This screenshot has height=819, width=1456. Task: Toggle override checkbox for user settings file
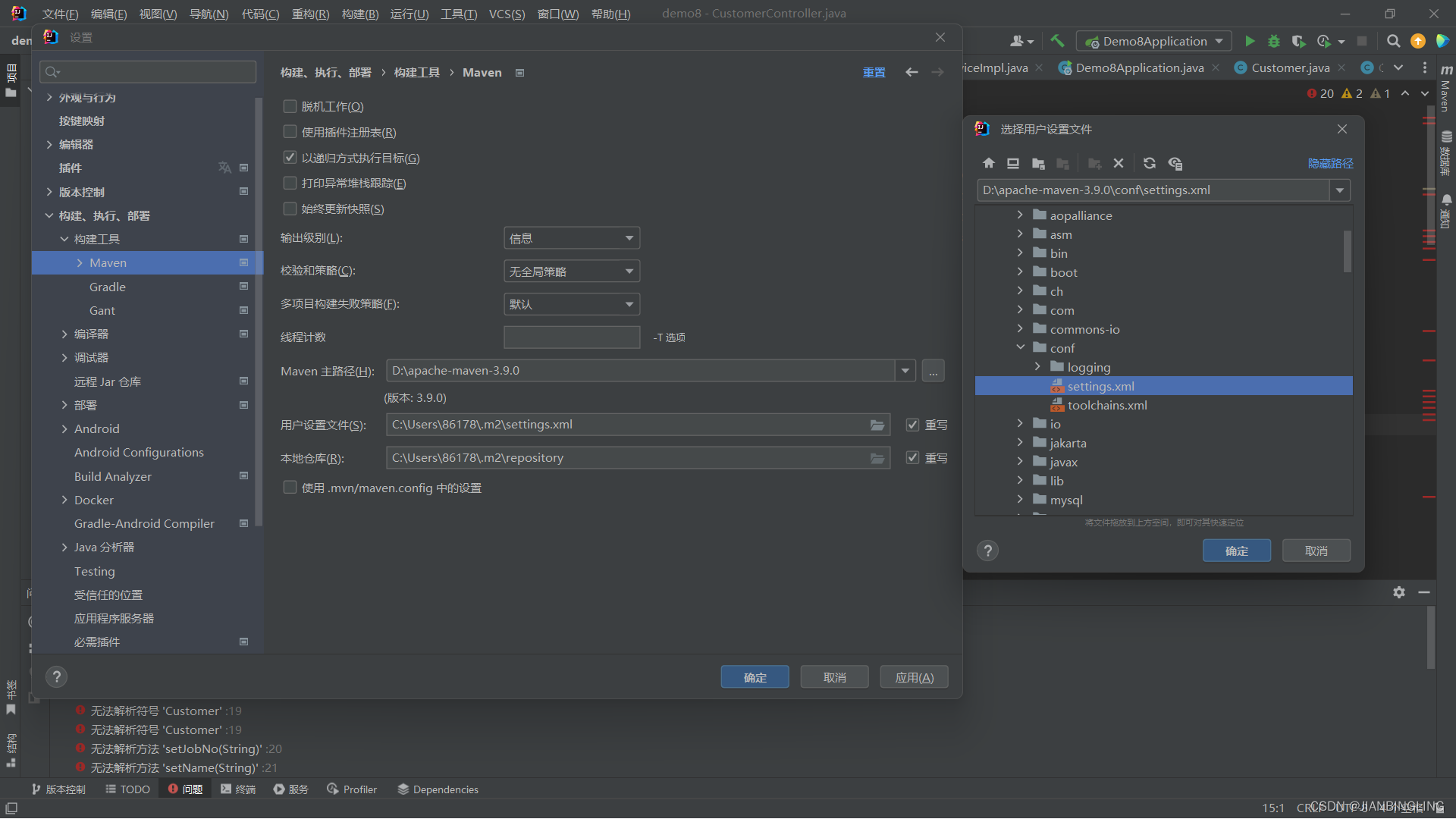coord(912,425)
